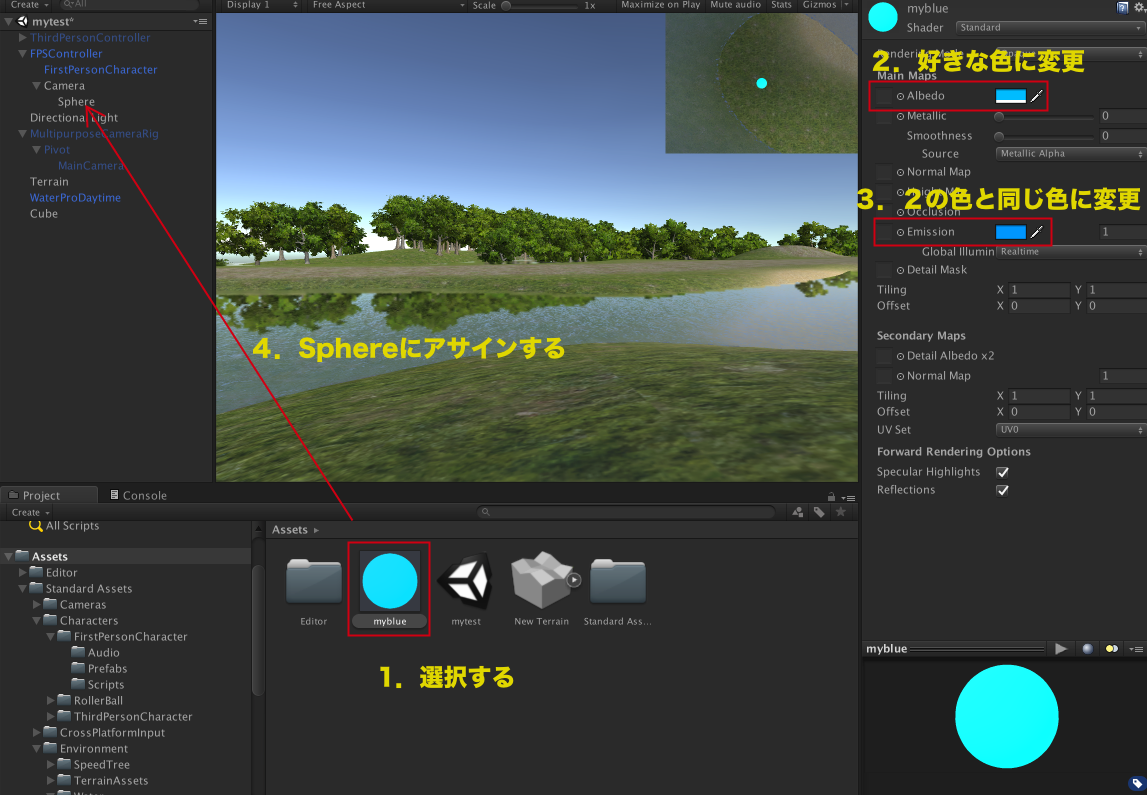Viewport: 1147px width, 795px height.
Task: Adjust the Smoothness slider
Action: (1045, 136)
